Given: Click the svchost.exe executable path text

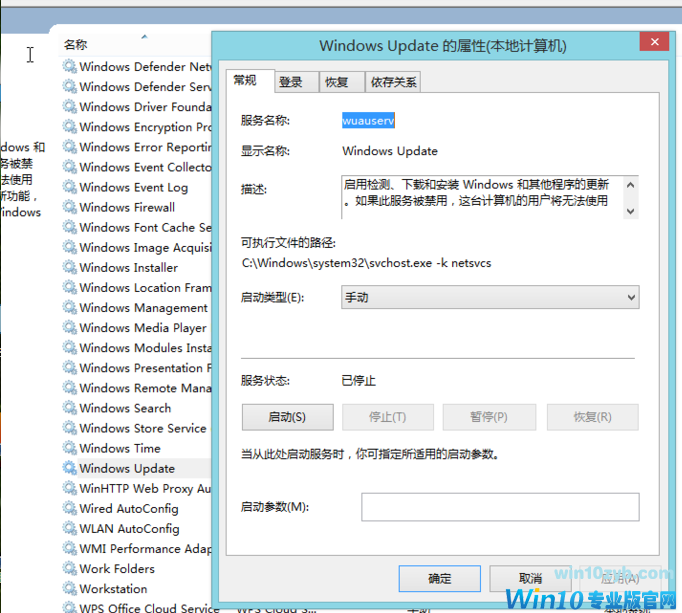Looking at the screenshot, I should point(366,263).
